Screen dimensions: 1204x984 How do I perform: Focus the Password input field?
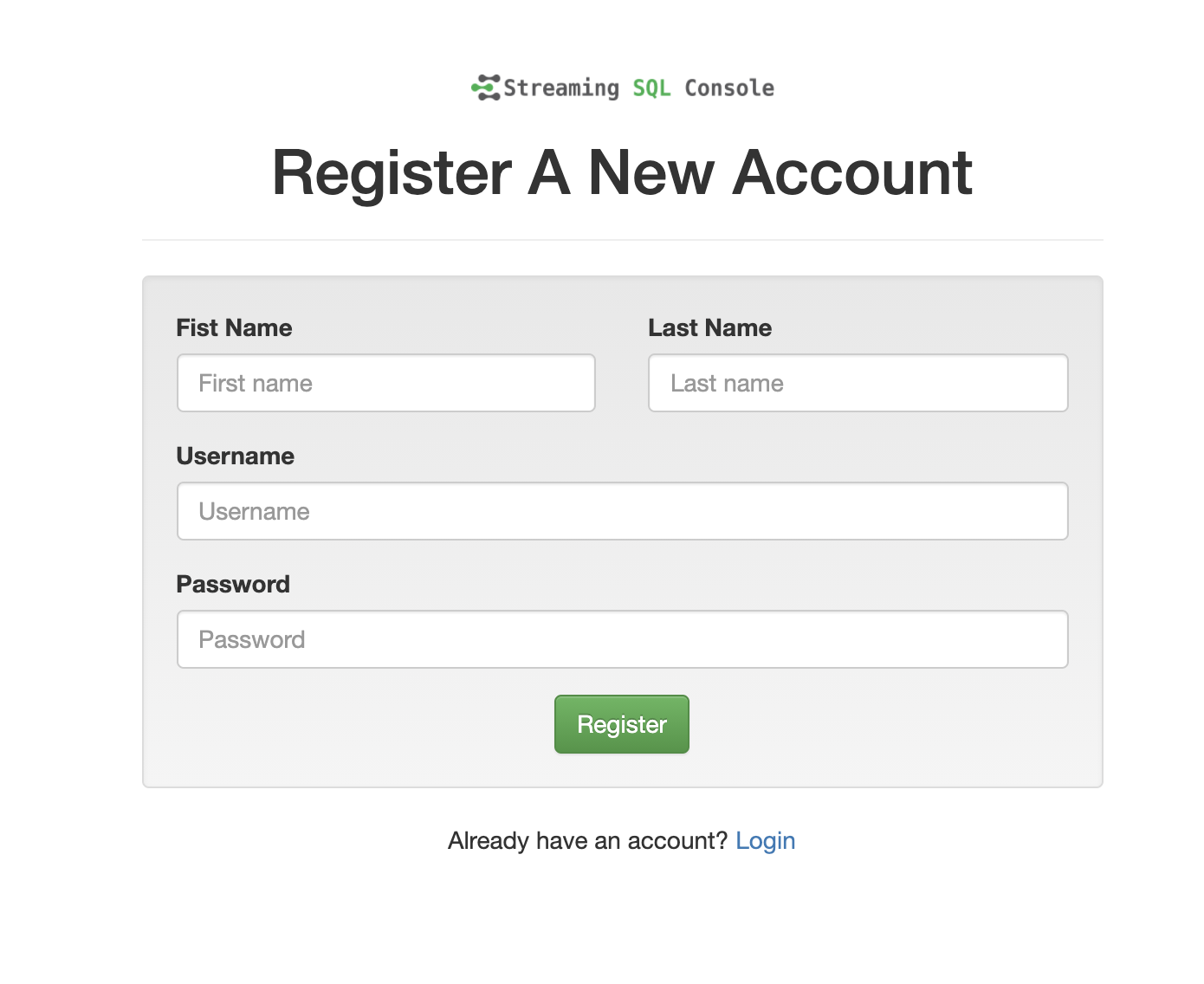(622, 639)
